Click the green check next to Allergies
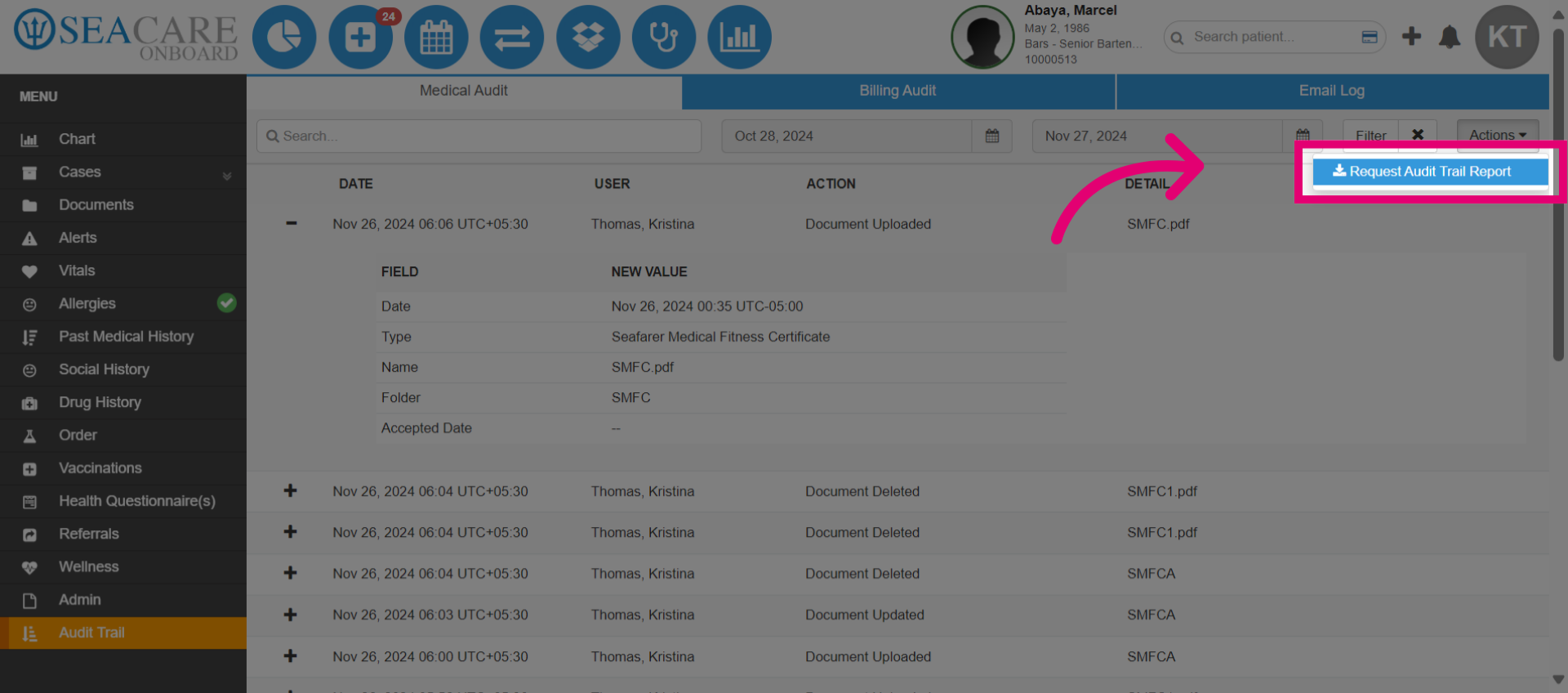 click(x=227, y=303)
